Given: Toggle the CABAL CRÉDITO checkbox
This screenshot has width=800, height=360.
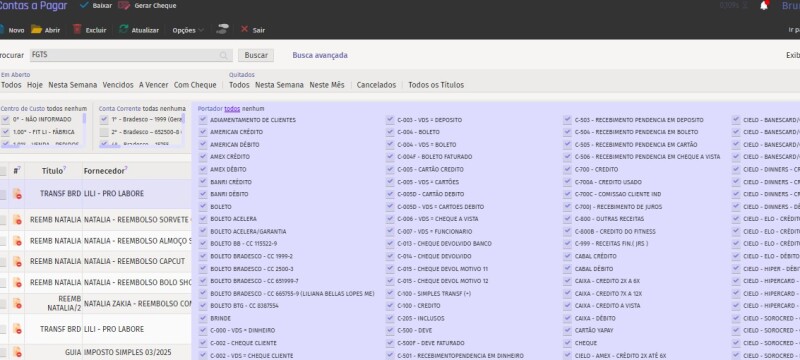Looking at the screenshot, I should (x=567, y=256).
